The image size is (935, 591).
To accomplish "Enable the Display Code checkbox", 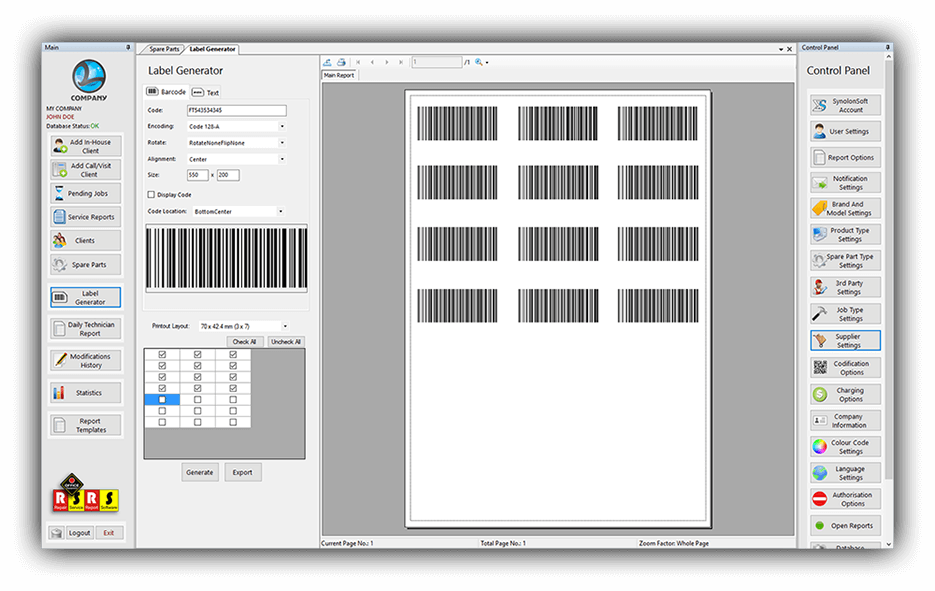I will pyautogui.click(x=151, y=195).
